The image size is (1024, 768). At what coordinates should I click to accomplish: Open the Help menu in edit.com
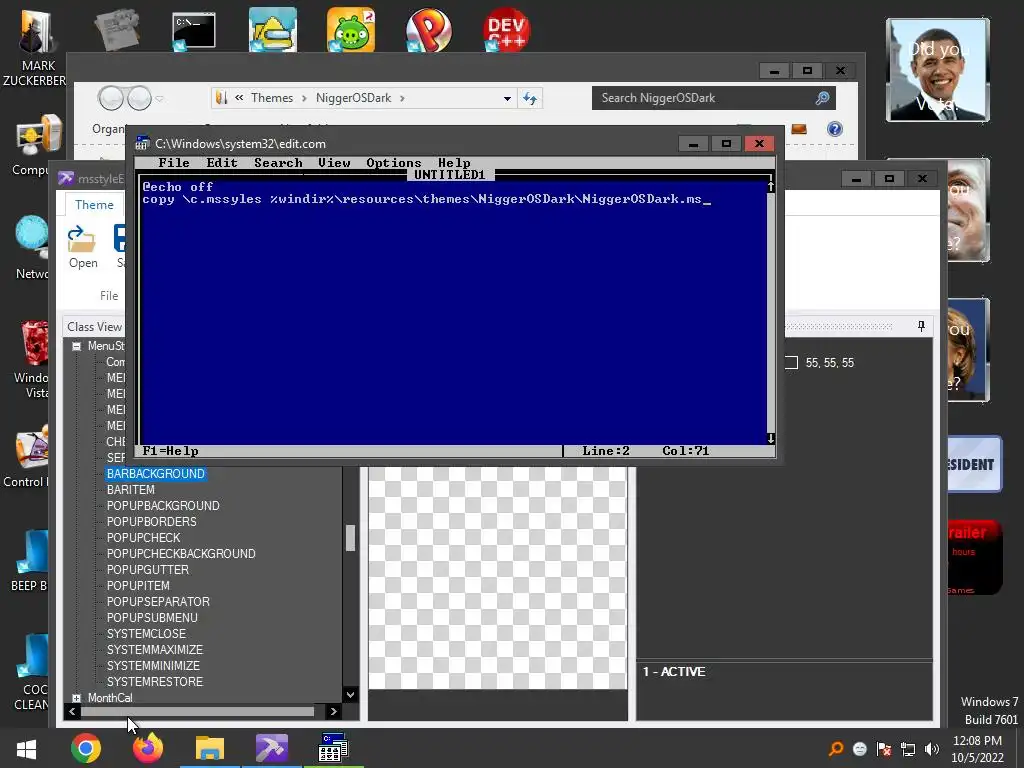click(x=454, y=163)
